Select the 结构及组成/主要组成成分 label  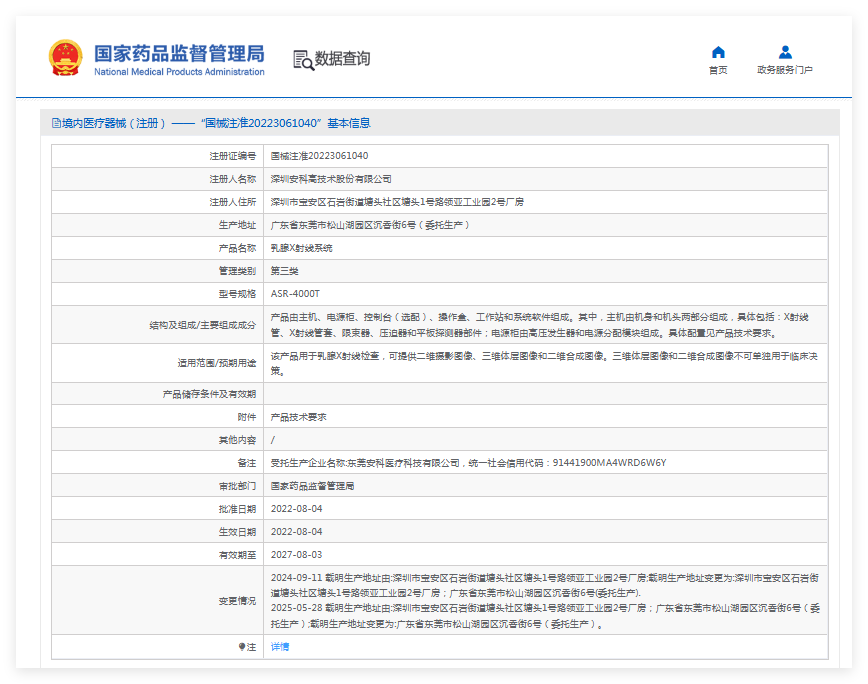coord(203,325)
